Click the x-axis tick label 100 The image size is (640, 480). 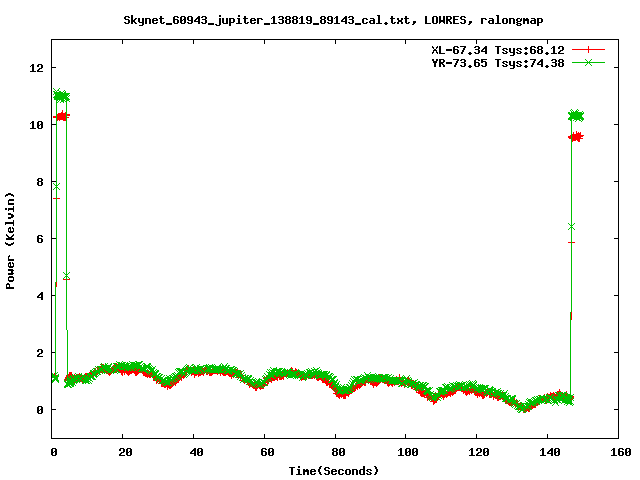pos(408,452)
